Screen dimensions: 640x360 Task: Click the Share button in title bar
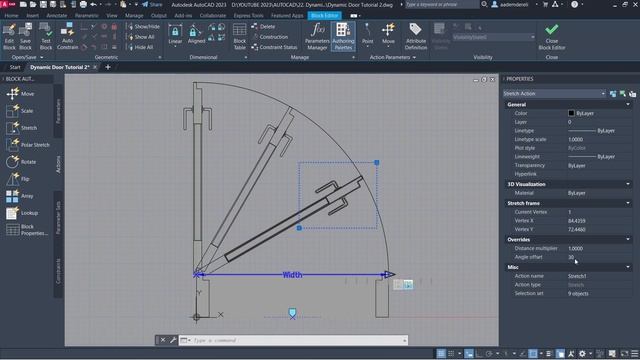[151, 4]
